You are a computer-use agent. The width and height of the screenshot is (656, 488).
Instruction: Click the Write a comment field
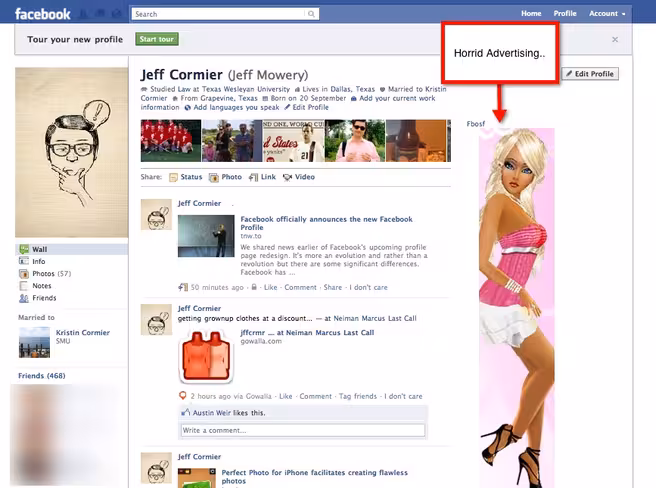coord(303,430)
